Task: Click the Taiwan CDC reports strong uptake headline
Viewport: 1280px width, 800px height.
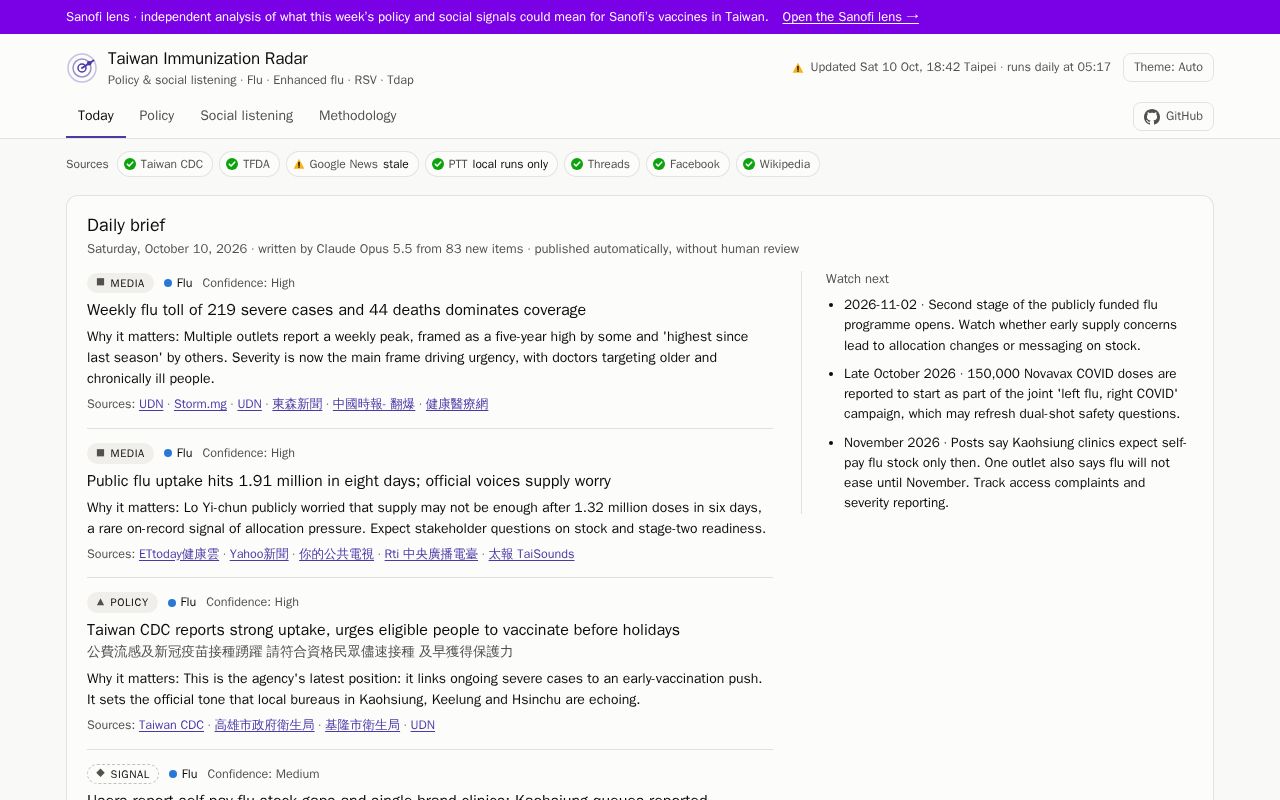Action: coord(383,630)
